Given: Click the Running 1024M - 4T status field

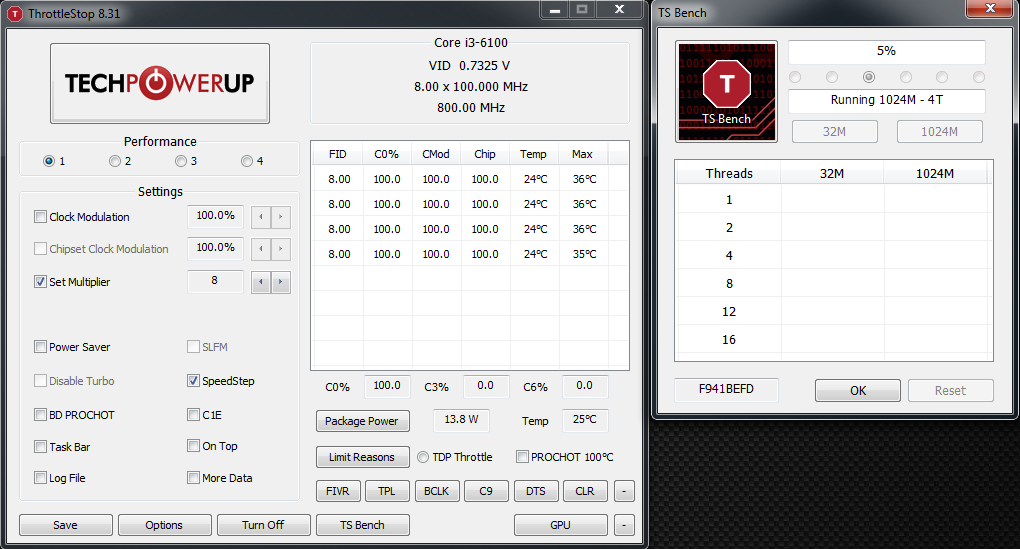Looking at the screenshot, I should pos(887,100).
